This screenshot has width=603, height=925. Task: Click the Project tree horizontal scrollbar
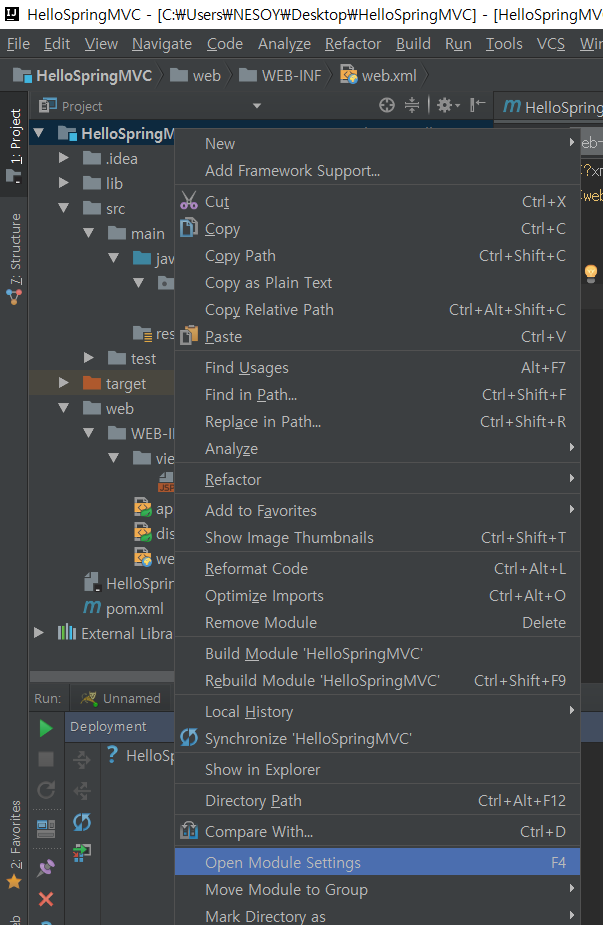pyautogui.click(x=102, y=676)
